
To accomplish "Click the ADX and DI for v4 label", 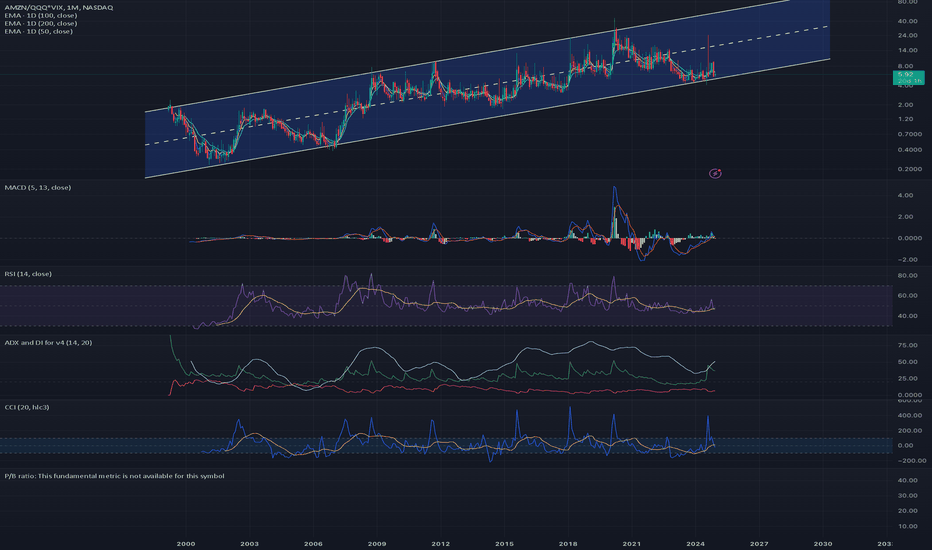I will 48,342.
